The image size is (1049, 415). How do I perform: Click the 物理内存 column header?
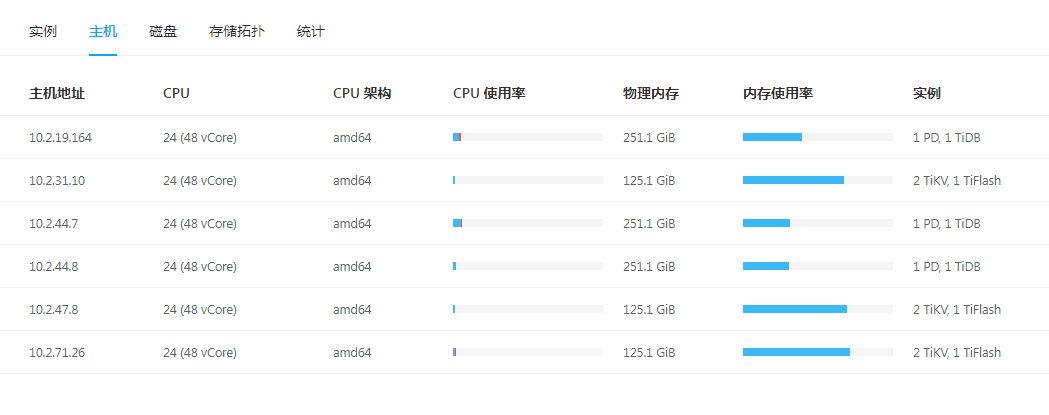tap(650, 94)
